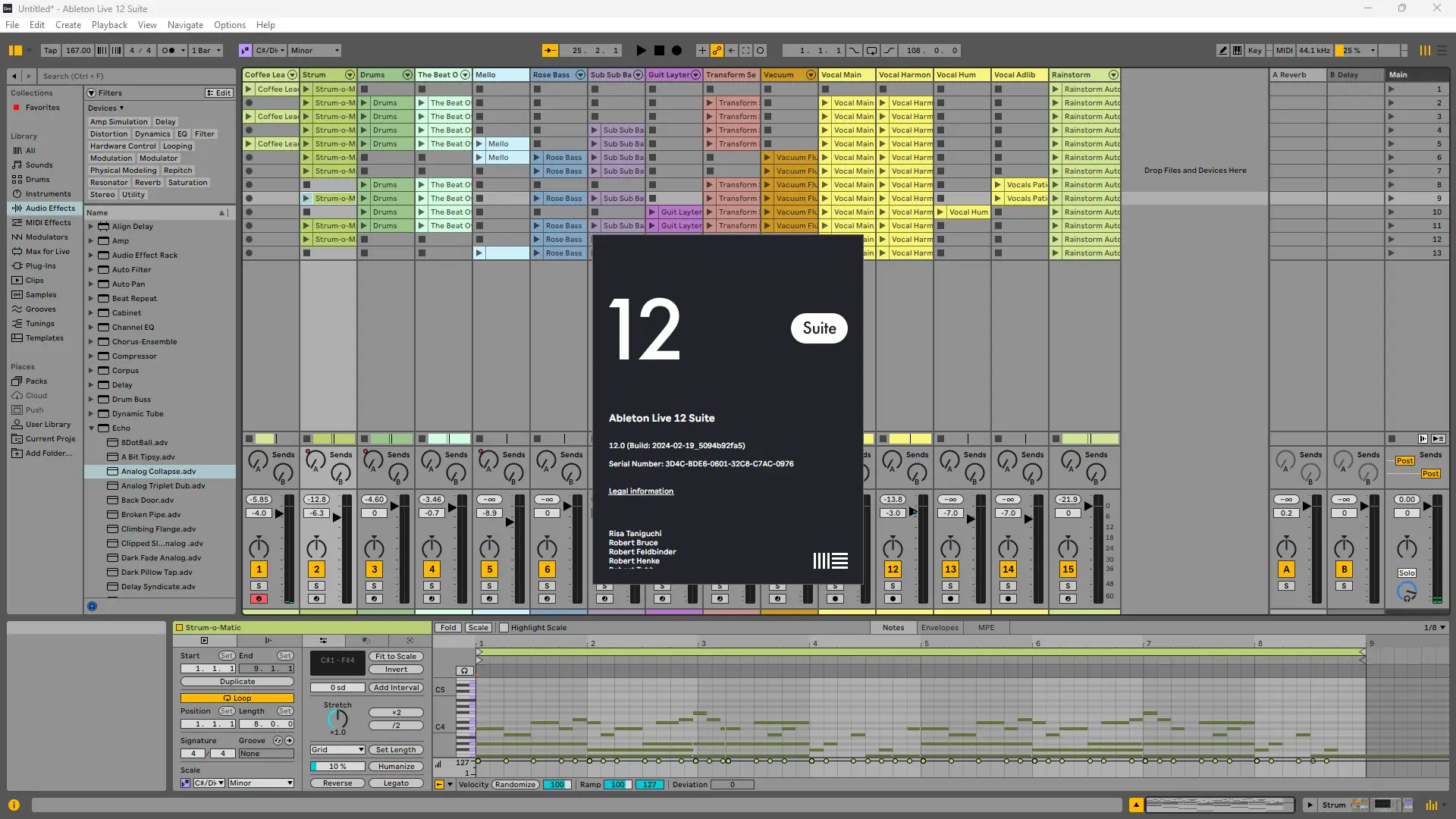Open the Minor scale dropdown in toolbar
Image resolution: width=1456 pixels, height=819 pixels.
[x=315, y=51]
